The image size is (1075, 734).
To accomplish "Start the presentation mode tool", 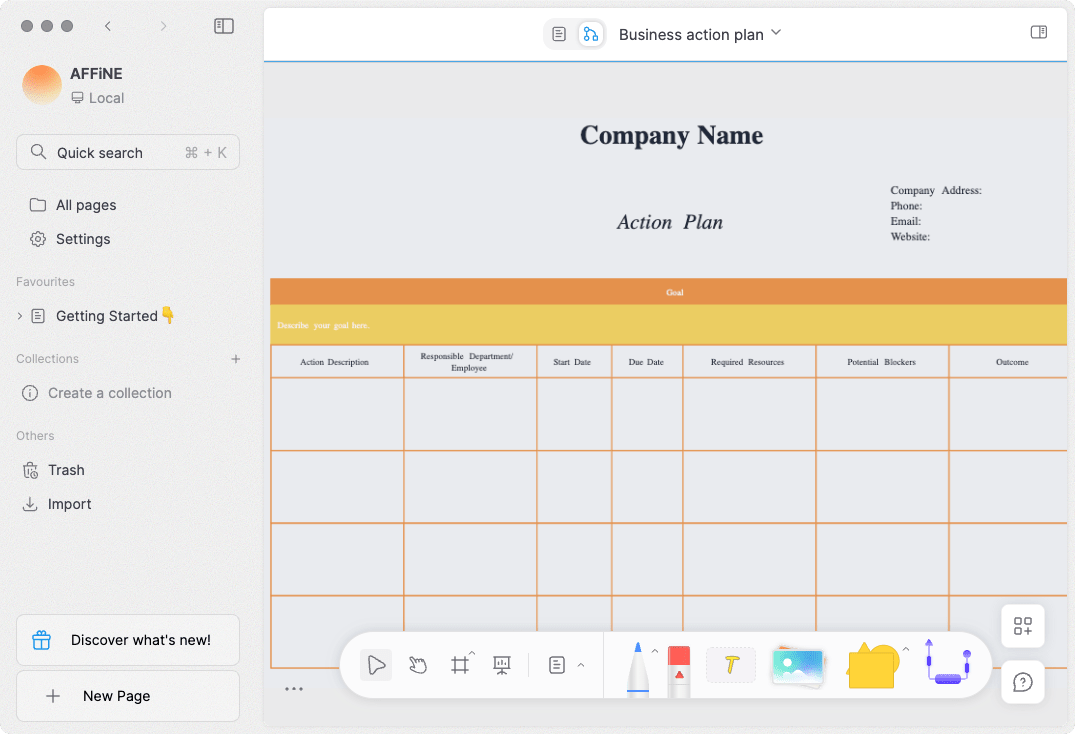I will (x=501, y=664).
